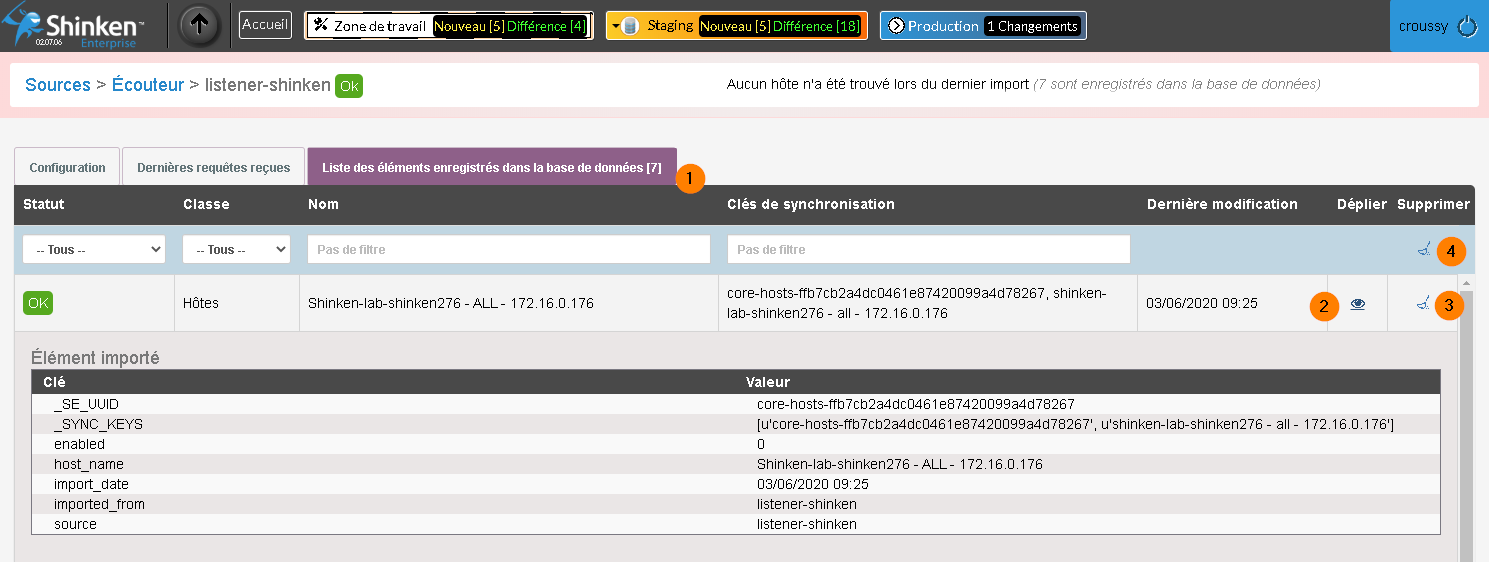Expand the Staging dropdown arrow
This screenshot has height=562, width=1489.
[x=614, y=26]
